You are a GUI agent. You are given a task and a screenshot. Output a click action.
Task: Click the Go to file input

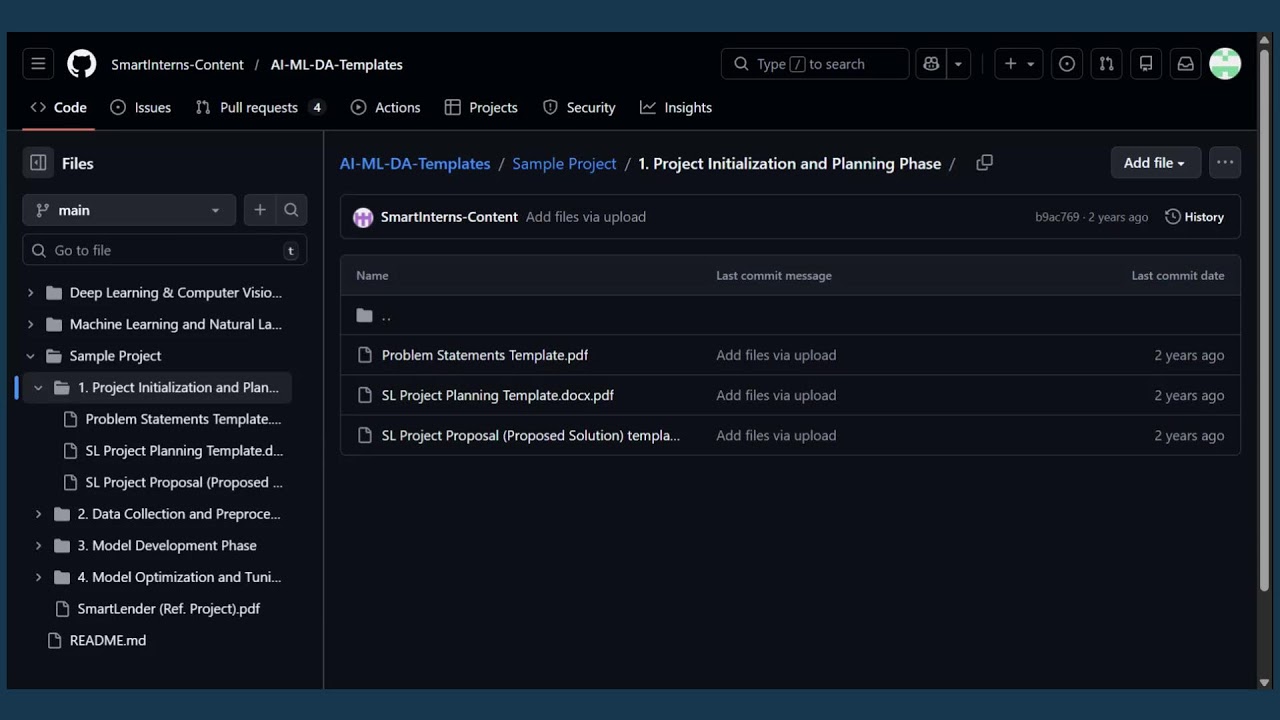click(165, 250)
